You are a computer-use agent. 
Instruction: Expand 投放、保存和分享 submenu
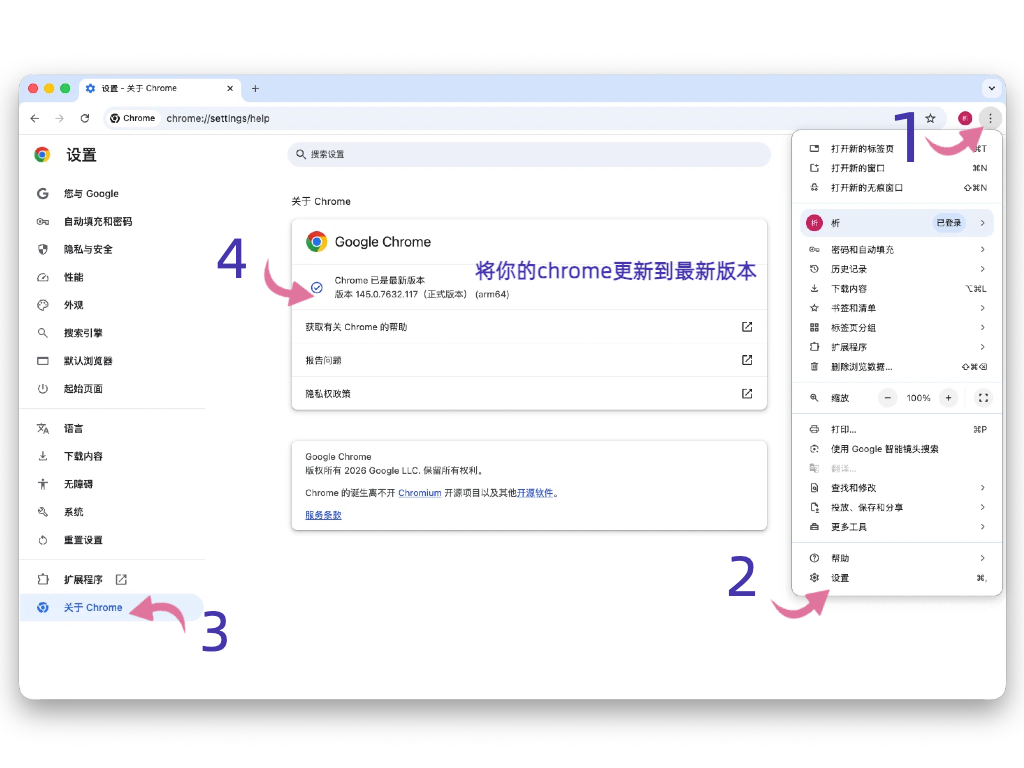897,507
